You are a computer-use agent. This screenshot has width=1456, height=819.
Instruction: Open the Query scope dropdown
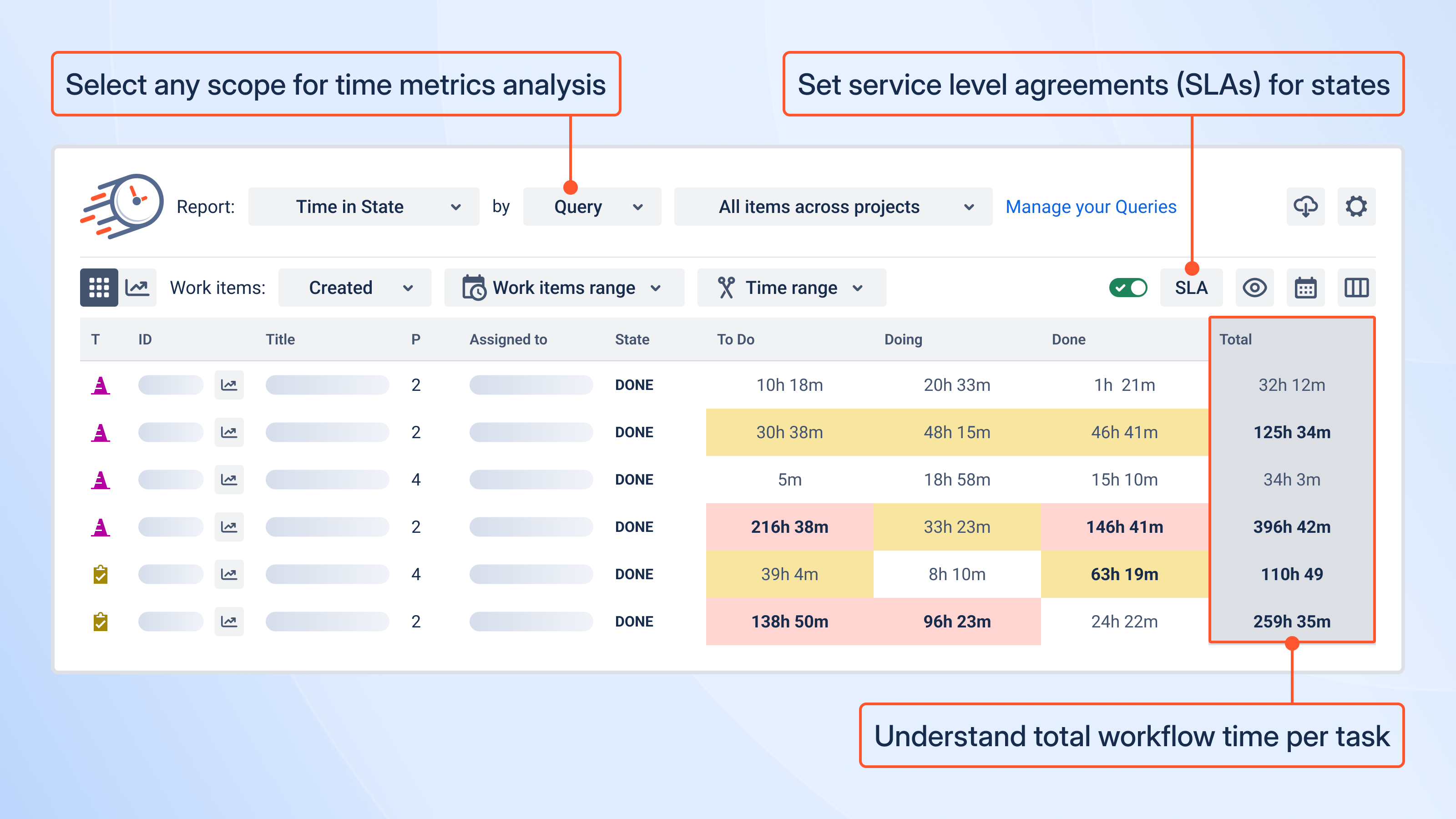[x=591, y=206]
